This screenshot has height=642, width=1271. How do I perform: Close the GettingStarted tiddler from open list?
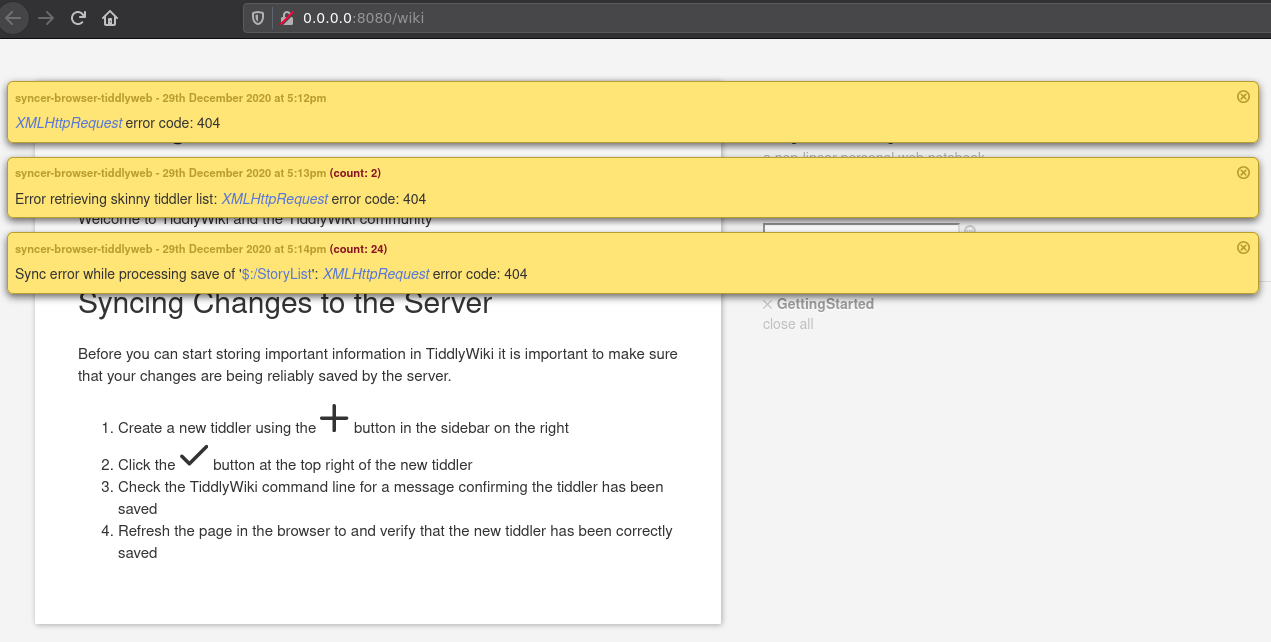(x=767, y=304)
